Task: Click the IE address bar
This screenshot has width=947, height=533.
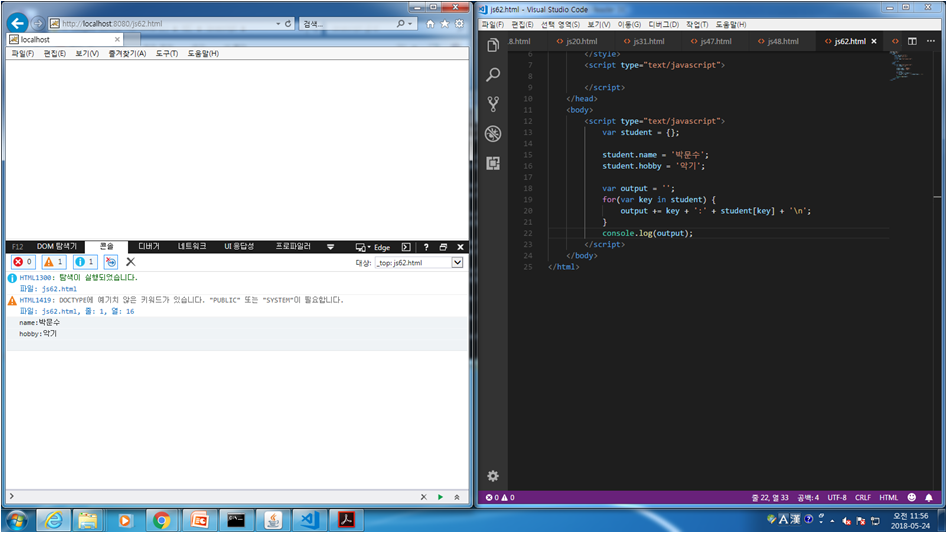Action: tap(163, 24)
